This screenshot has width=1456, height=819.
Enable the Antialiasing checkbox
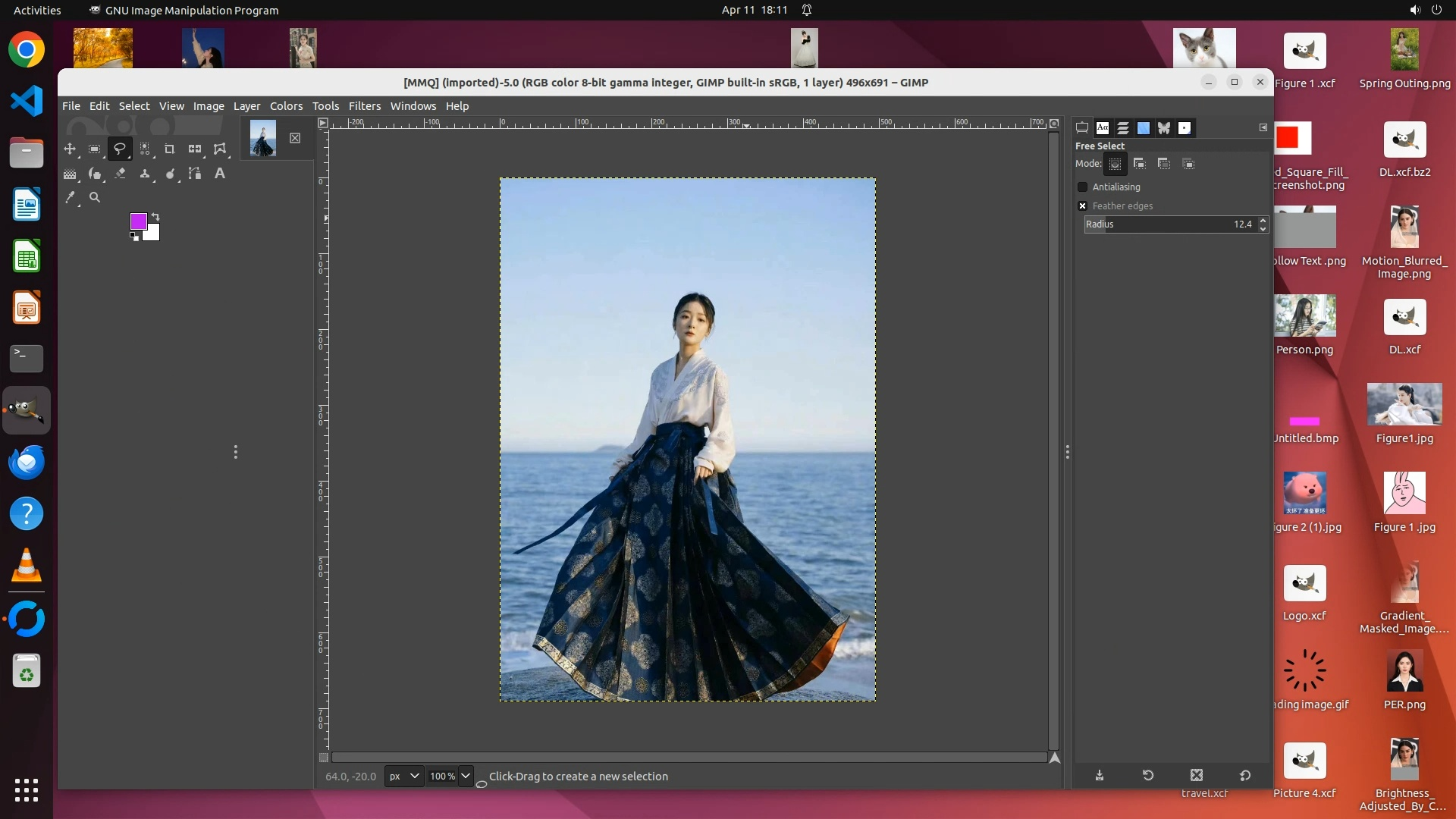pos(1083,187)
